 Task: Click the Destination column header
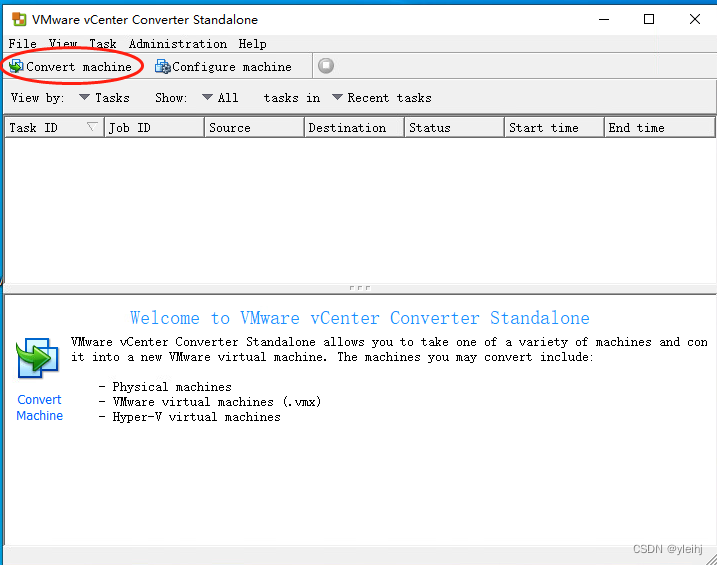coord(355,128)
